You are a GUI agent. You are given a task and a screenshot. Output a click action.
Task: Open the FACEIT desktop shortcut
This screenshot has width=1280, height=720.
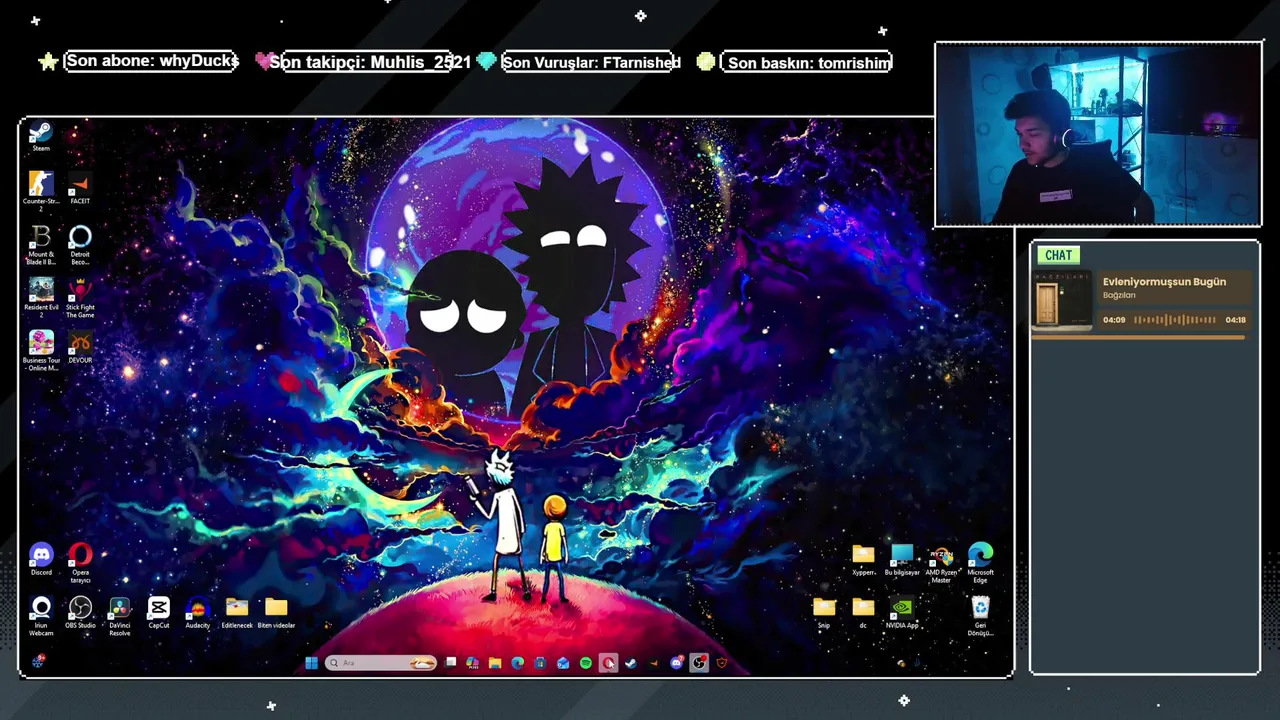tap(80, 188)
